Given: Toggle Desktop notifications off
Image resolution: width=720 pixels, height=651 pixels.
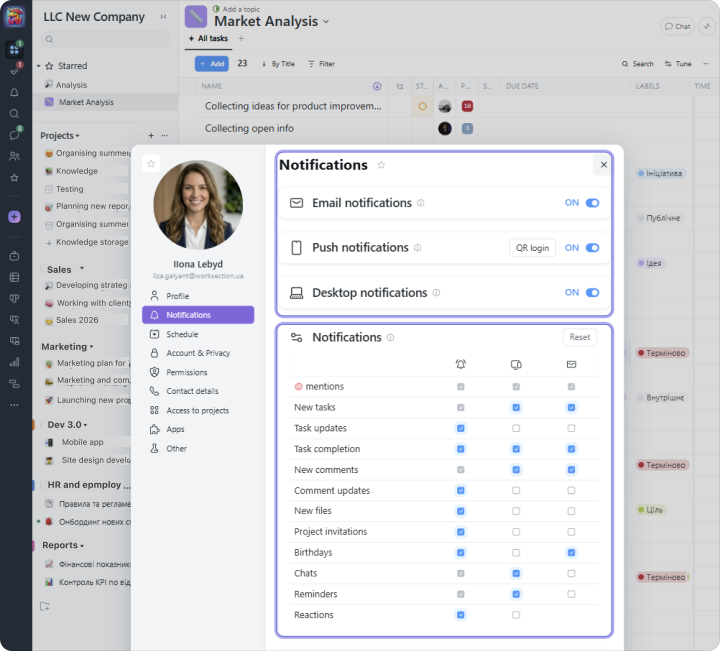Looking at the screenshot, I should tap(592, 293).
